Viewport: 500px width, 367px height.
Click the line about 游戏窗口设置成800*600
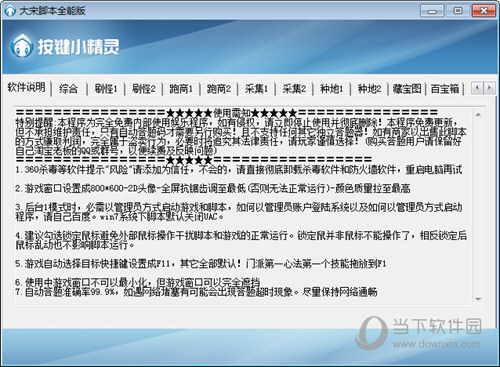213,188
